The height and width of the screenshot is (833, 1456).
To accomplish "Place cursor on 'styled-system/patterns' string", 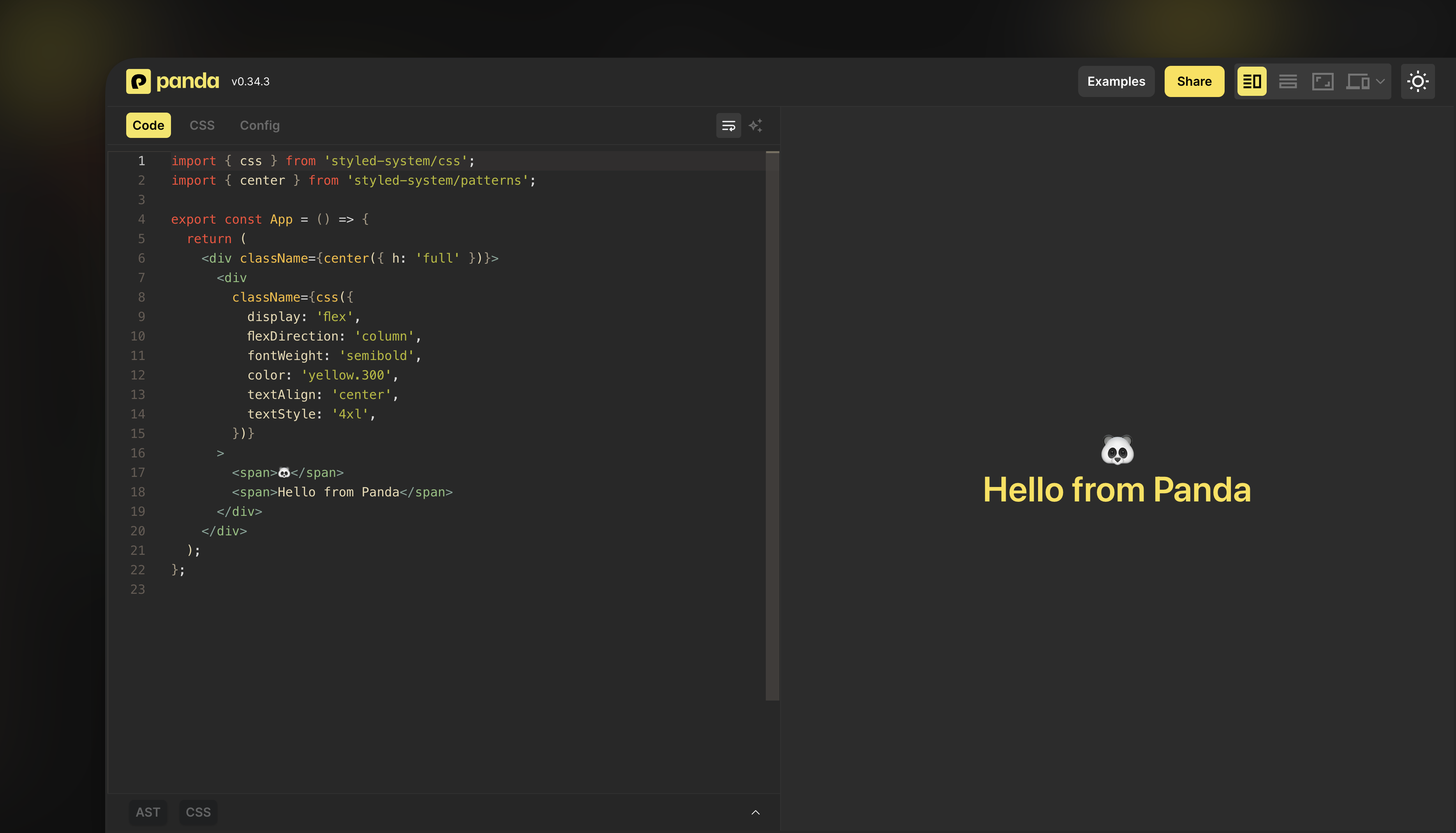I will (437, 180).
